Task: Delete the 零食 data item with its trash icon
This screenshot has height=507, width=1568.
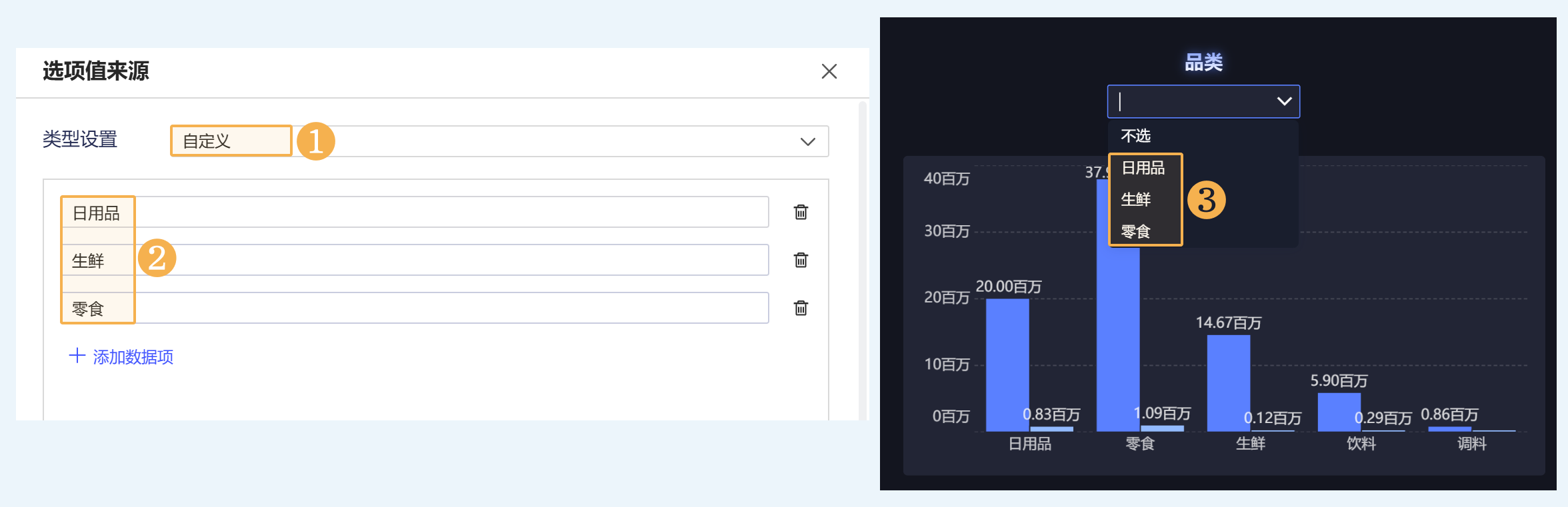Action: 801,308
